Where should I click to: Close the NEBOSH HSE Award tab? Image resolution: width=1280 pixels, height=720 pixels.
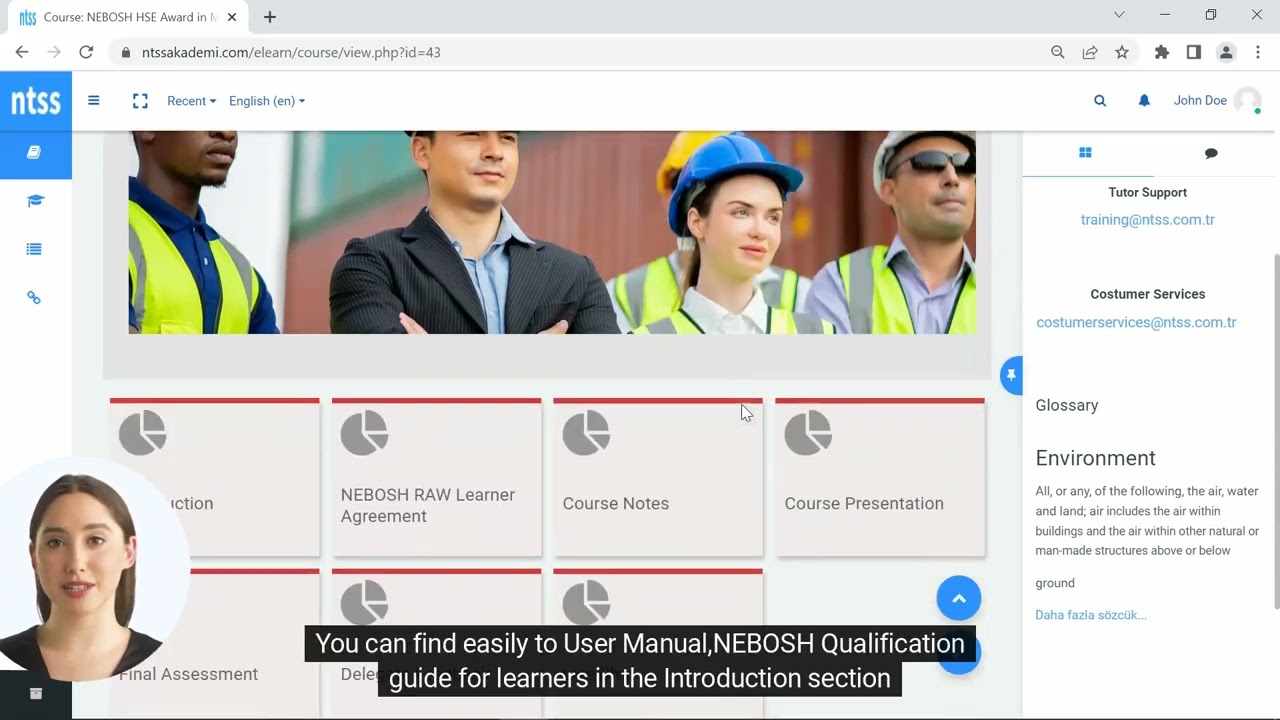(232, 17)
